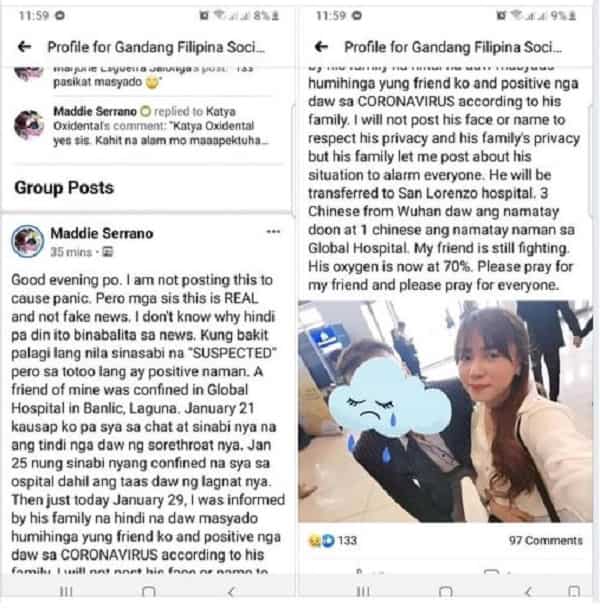This screenshot has width=600, height=614.
Task: Open the 97 Comments link
Action: point(546,541)
